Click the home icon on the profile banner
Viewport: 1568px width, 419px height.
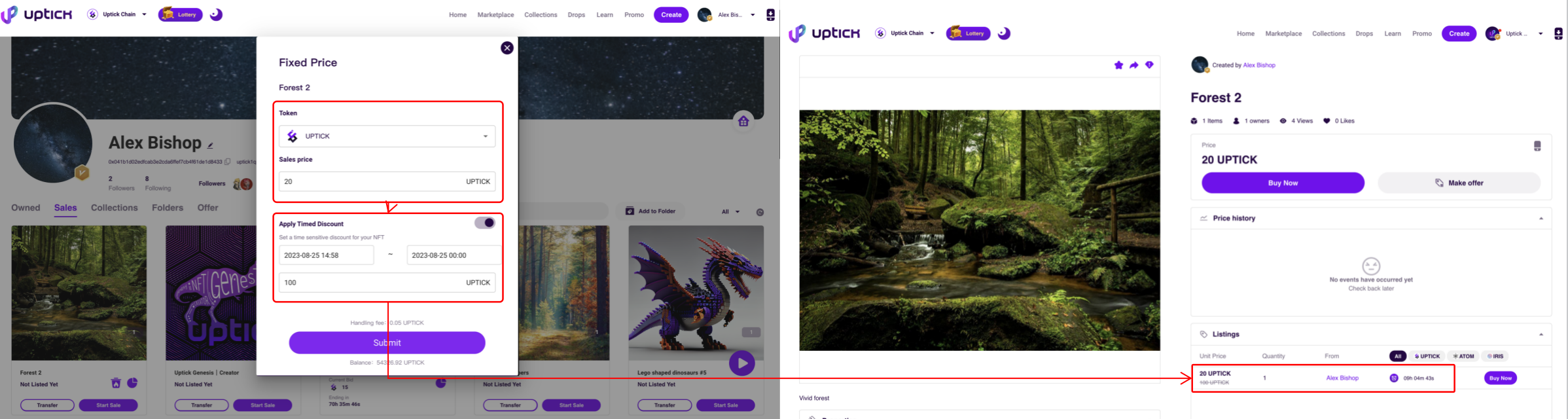743,121
